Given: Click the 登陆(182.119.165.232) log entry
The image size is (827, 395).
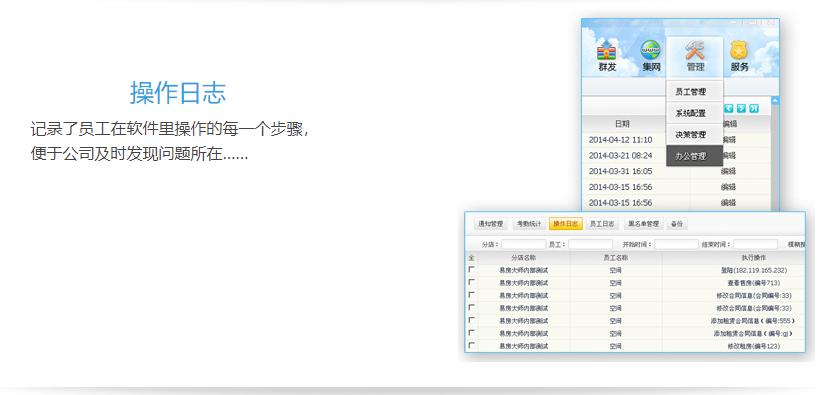Looking at the screenshot, I should [x=754, y=271].
